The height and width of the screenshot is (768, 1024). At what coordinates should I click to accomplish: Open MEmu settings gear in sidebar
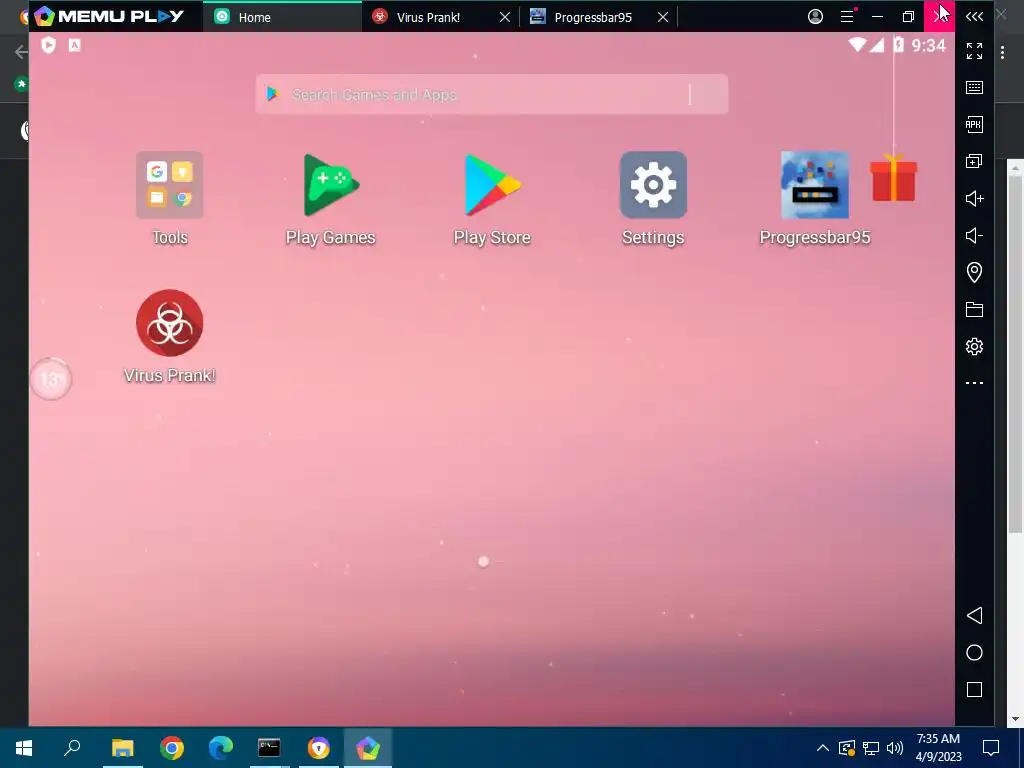point(974,346)
